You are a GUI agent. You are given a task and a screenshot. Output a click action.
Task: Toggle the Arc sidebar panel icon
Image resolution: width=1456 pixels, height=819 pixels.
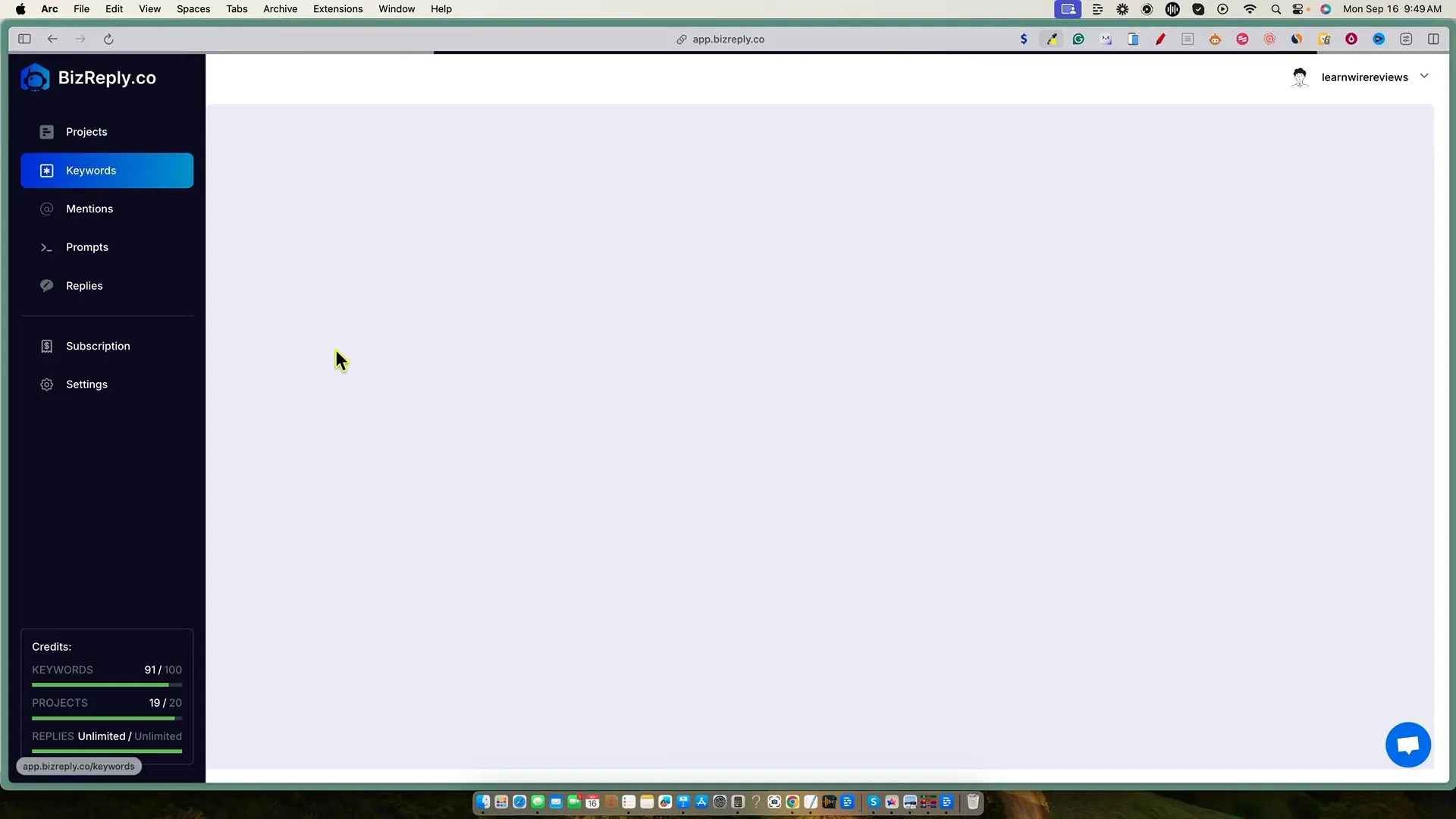point(24,39)
